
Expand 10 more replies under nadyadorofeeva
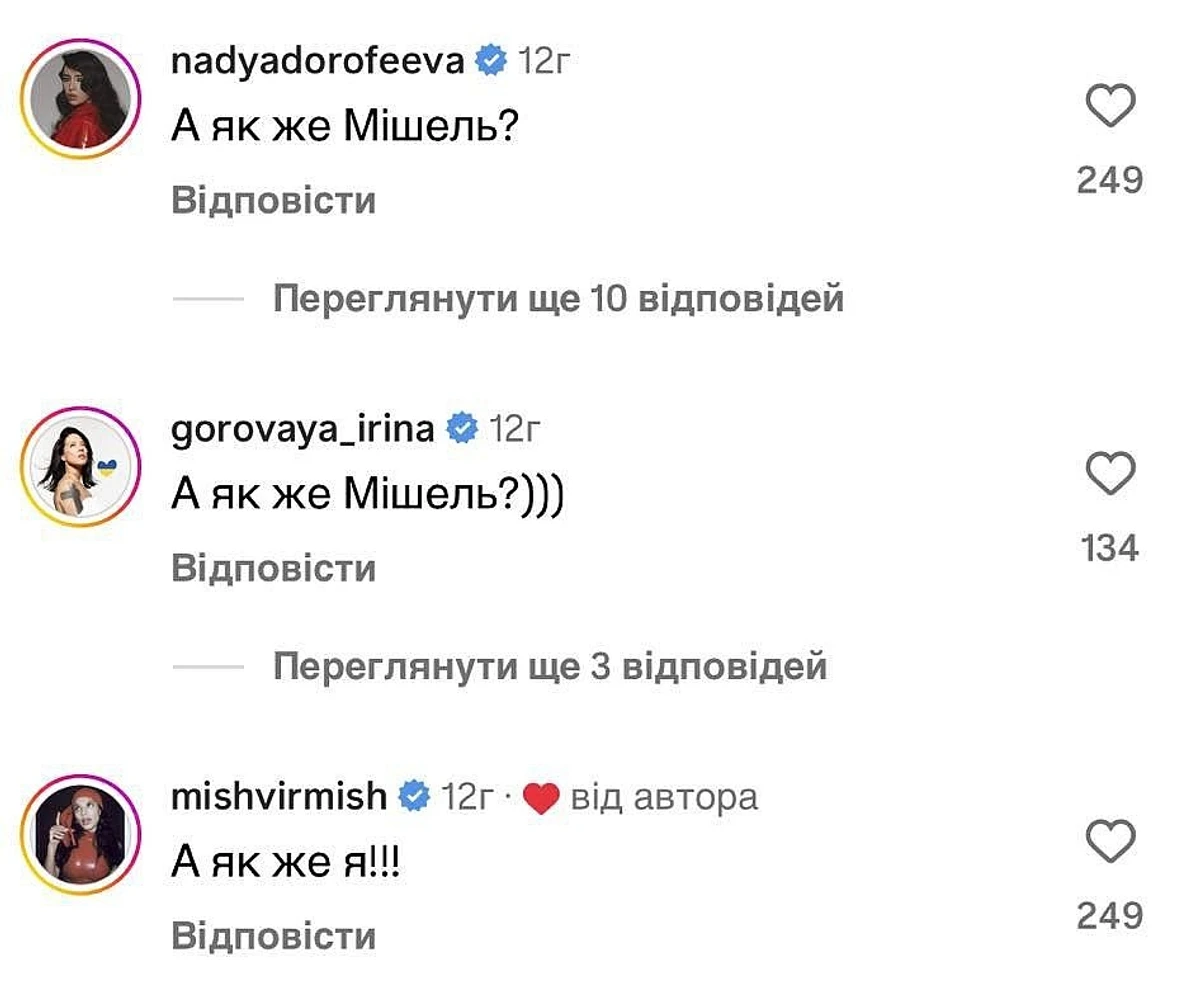558,298
